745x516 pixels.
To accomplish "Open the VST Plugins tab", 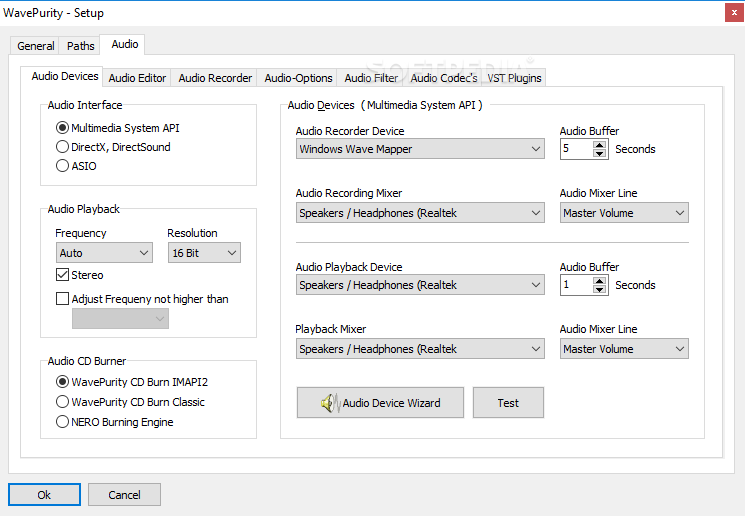I will [x=514, y=78].
